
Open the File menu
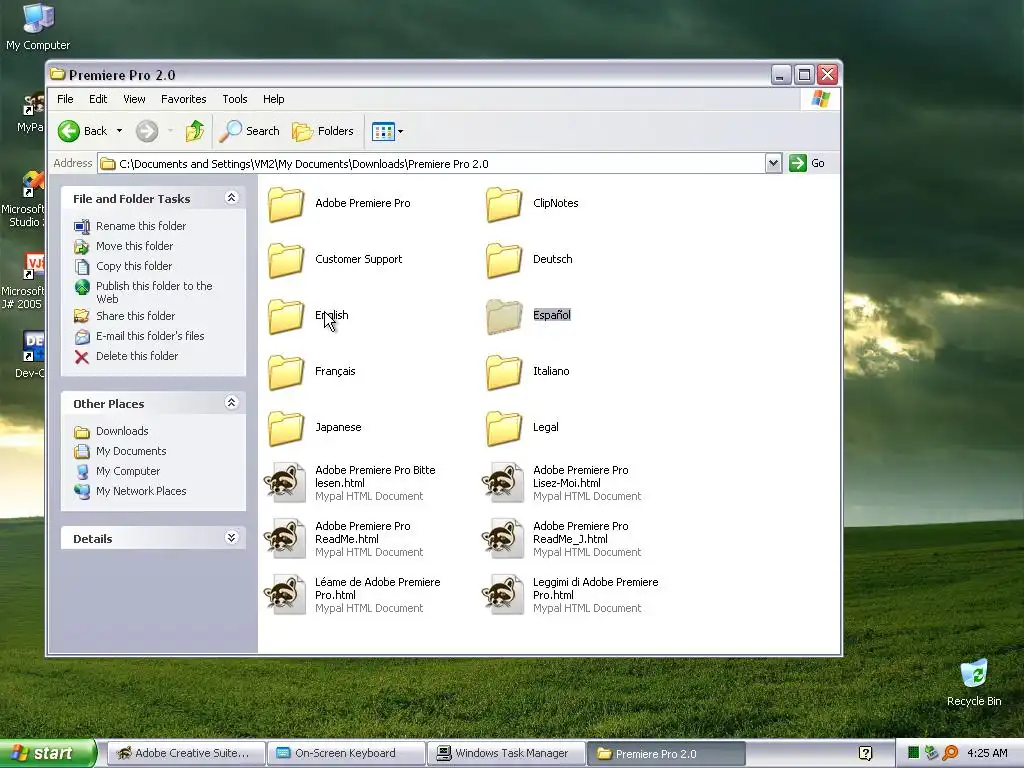click(65, 99)
